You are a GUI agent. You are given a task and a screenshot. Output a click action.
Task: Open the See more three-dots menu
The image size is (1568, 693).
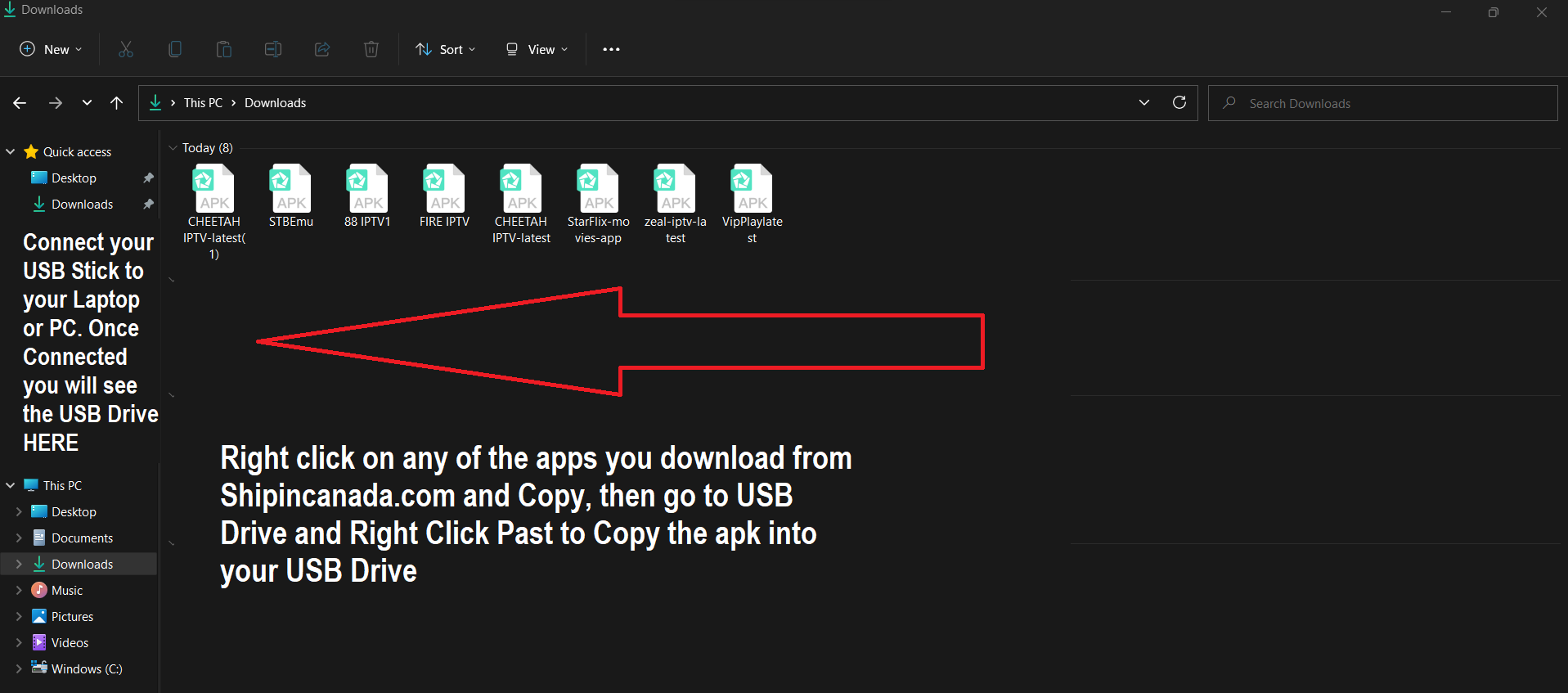click(611, 49)
